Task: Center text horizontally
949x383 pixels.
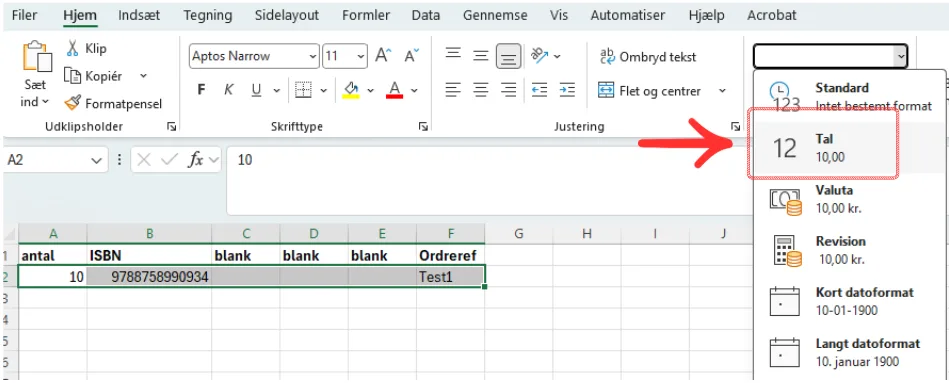Action: (481, 90)
